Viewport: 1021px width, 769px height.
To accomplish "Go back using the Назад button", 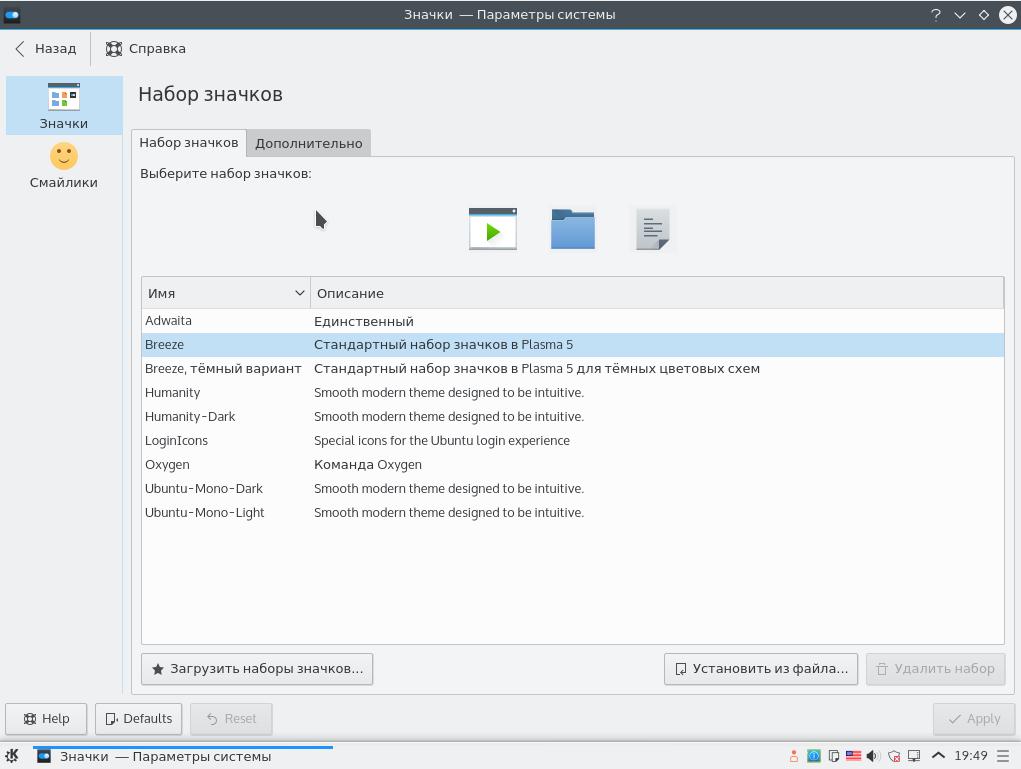I will 46,48.
